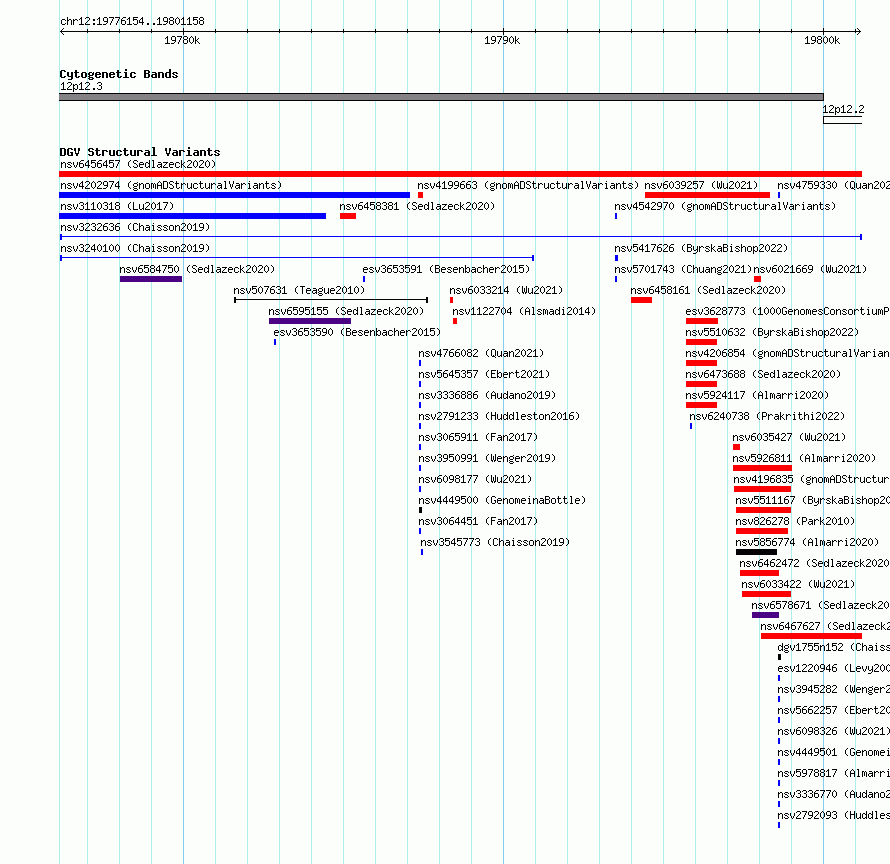Select the nsv5417626 (ByrskaBishop2022) label
The image size is (890, 864).
click(702, 248)
